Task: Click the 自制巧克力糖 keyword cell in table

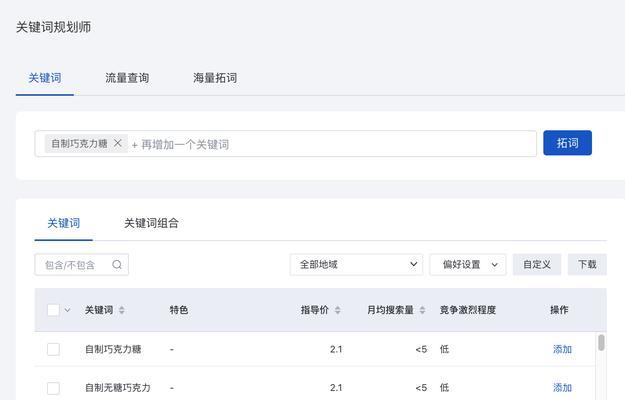Action: point(113,349)
